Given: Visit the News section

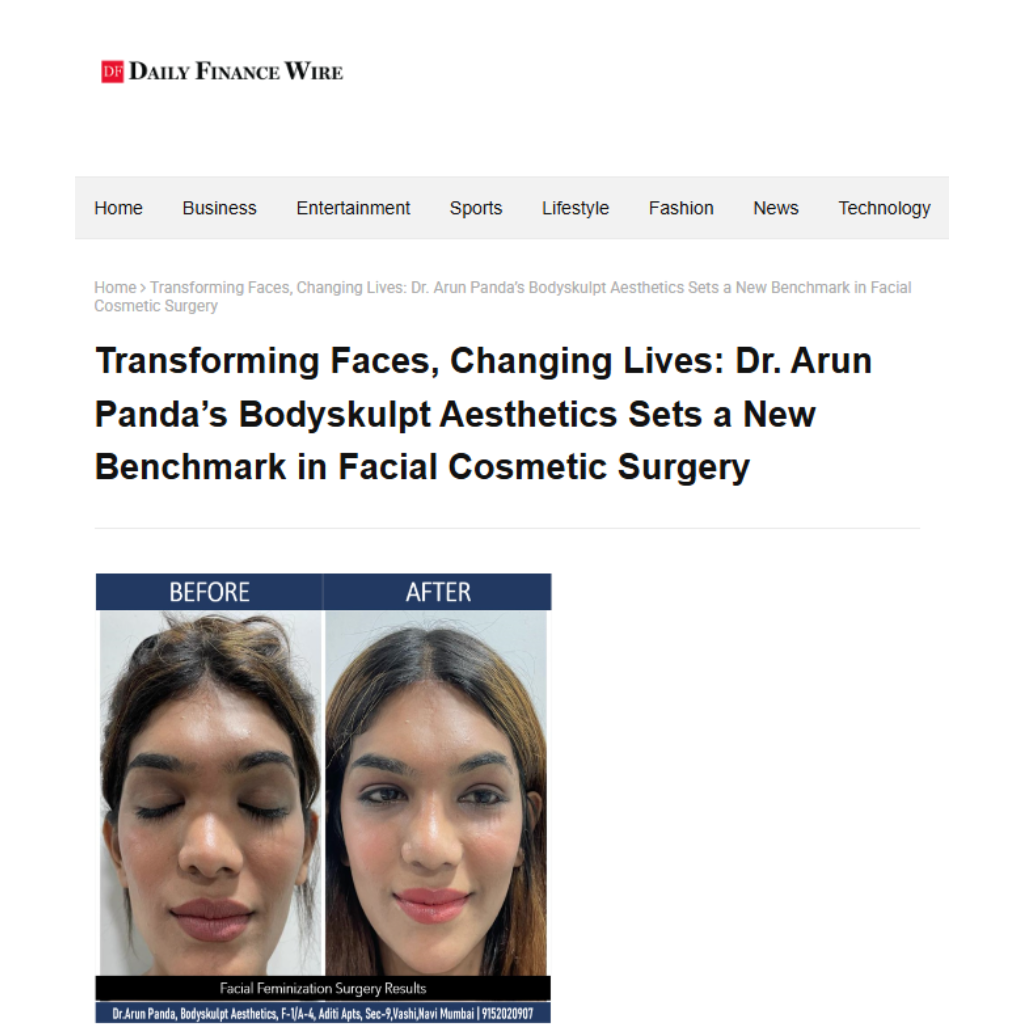Looking at the screenshot, I should pos(776,208).
